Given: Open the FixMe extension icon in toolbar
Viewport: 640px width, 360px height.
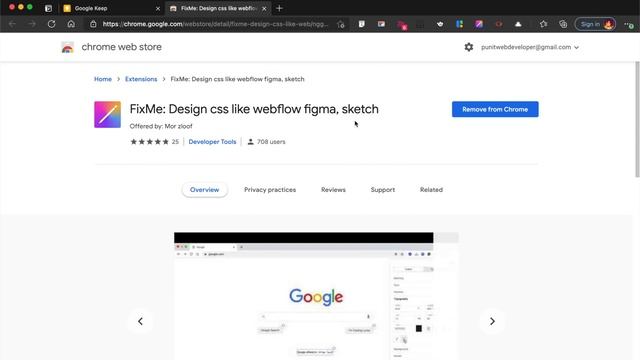Looking at the screenshot, I should coord(479,24).
